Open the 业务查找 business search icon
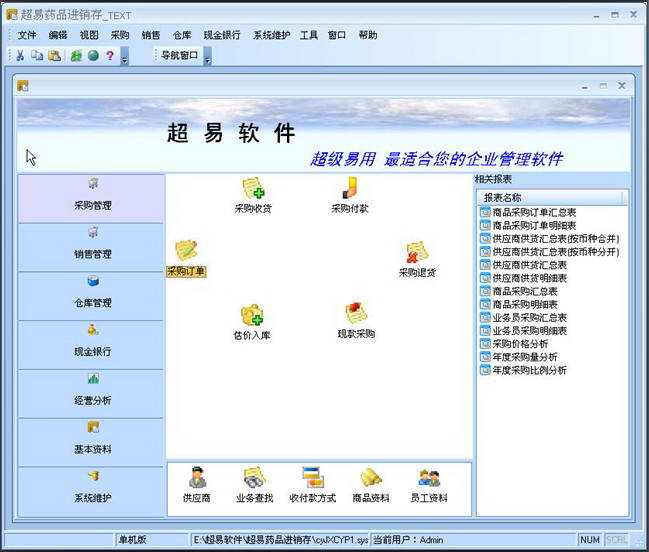This screenshot has height=552, width=649. point(255,485)
